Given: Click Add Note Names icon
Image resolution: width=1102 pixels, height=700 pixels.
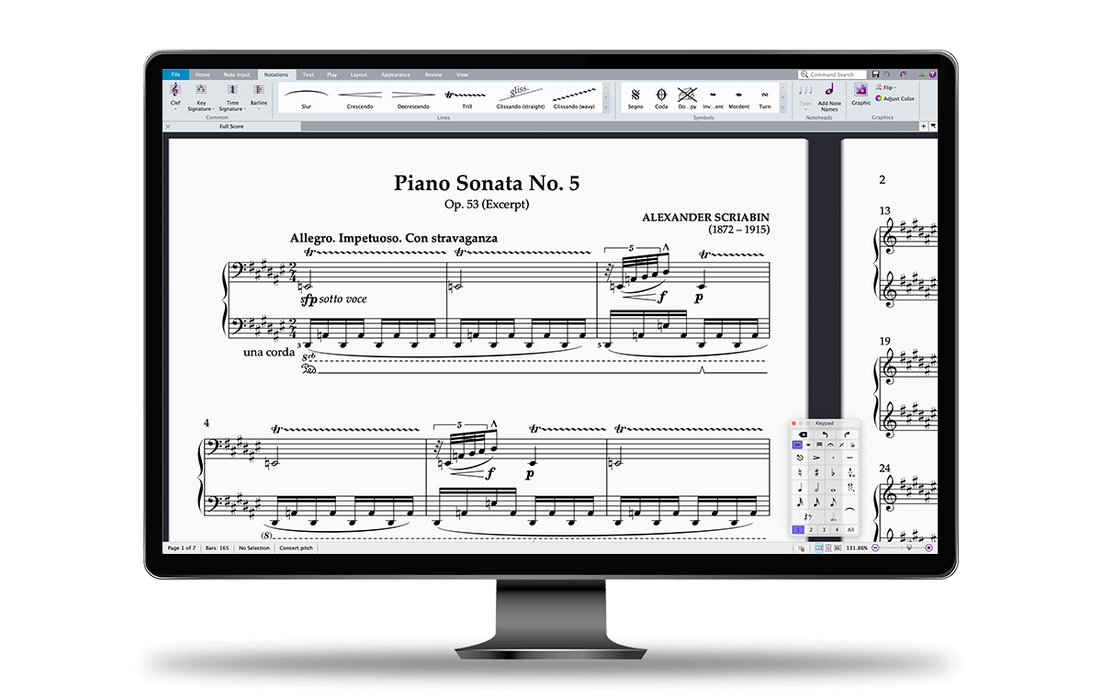Looking at the screenshot, I should [829, 95].
